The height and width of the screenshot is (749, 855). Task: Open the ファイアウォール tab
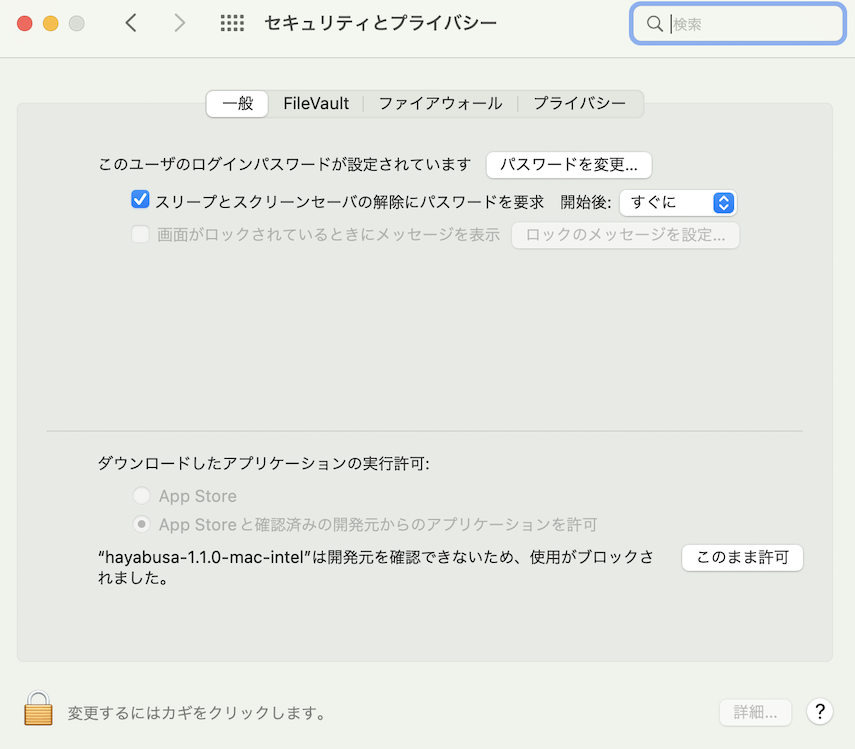pyautogui.click(x=440, y=103)
